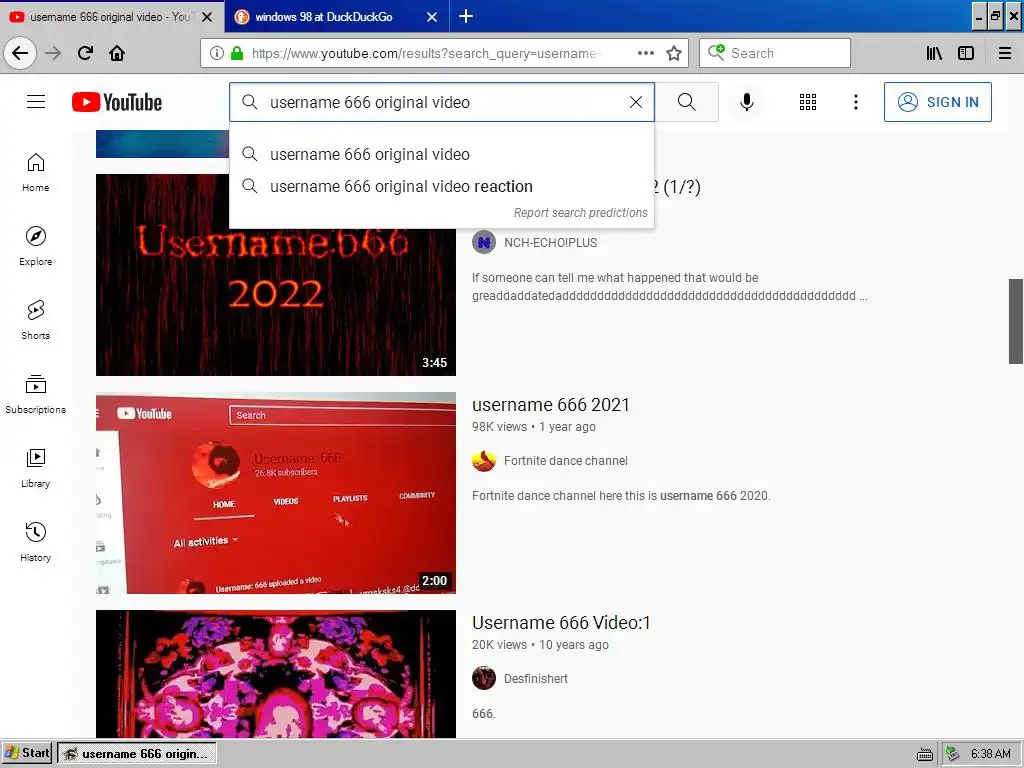Go to Home in YouTube sidebar

(36, 173)
